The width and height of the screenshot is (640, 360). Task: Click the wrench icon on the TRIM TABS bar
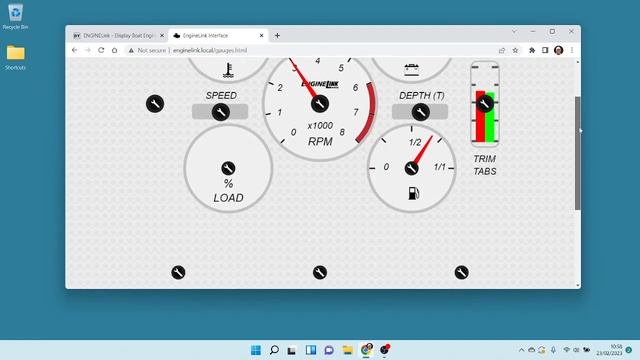pos(485,104)
